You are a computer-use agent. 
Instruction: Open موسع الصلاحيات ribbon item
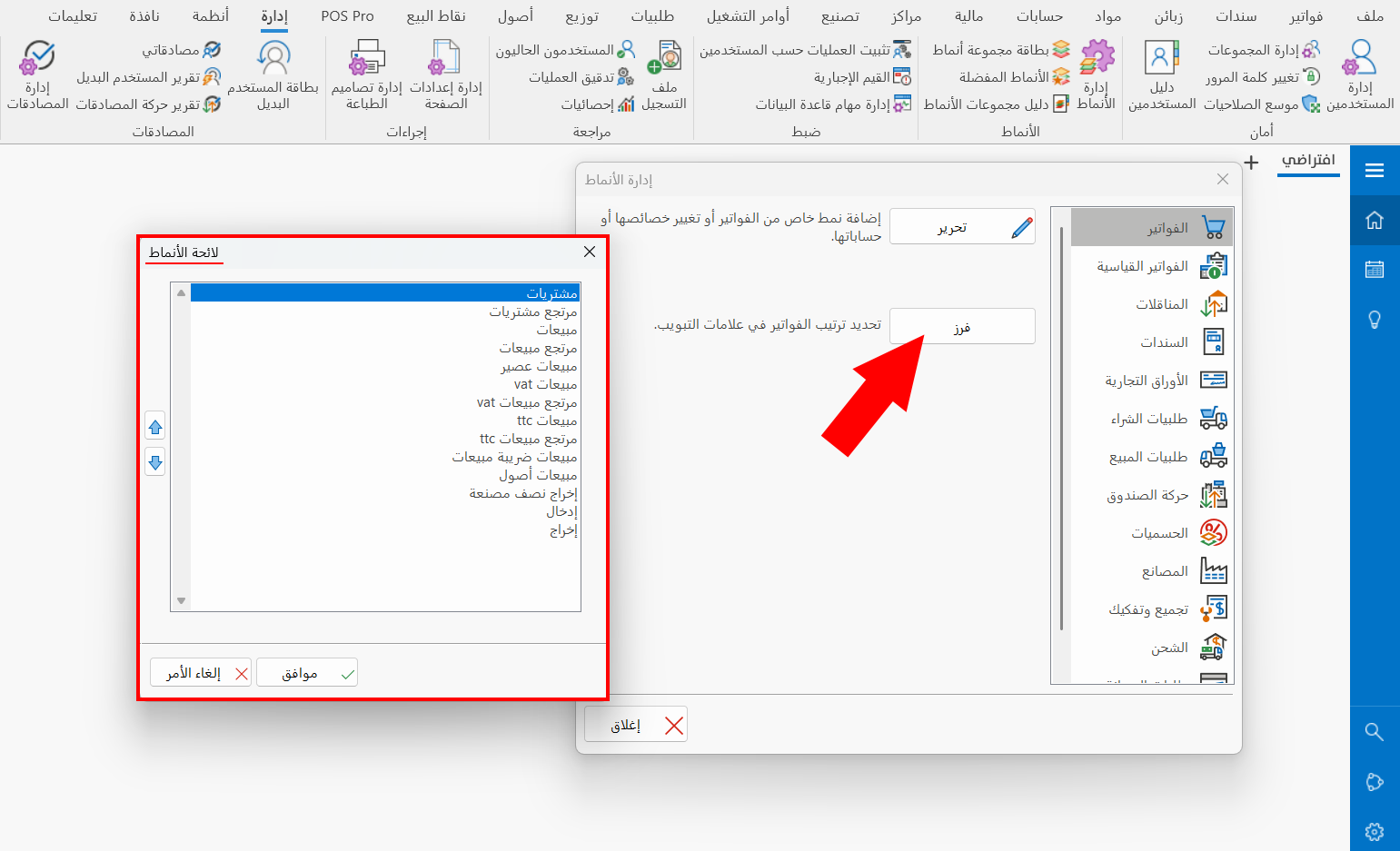[x=1262, y=104]
